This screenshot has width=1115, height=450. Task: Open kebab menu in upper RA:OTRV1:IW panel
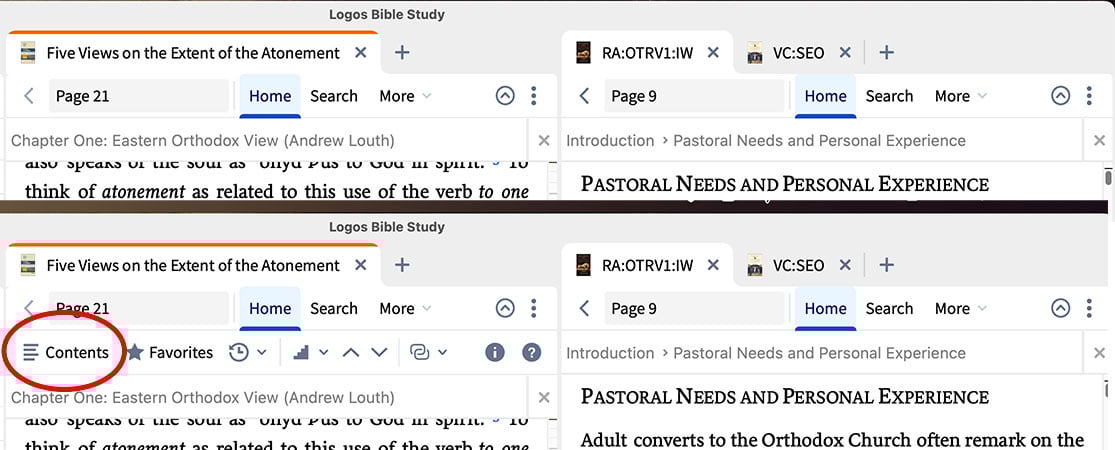[x=1089, y=96]
